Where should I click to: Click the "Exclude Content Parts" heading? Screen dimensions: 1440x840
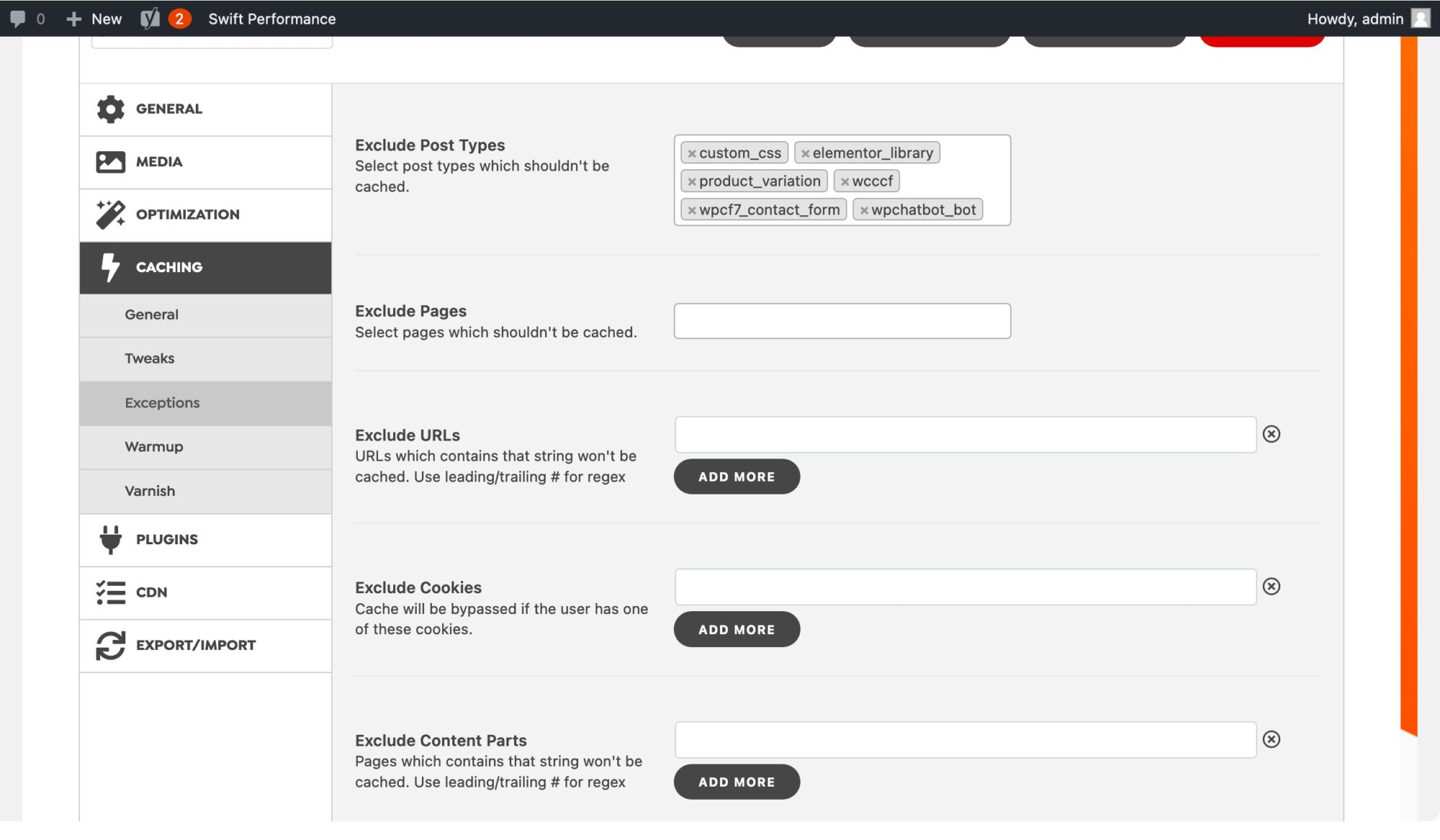441,741
